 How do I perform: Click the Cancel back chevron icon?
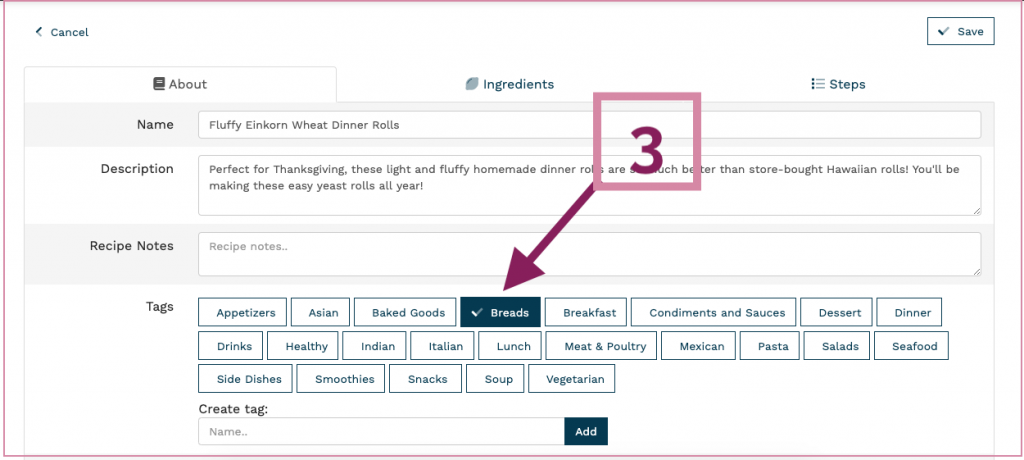[x=39, y=31]
